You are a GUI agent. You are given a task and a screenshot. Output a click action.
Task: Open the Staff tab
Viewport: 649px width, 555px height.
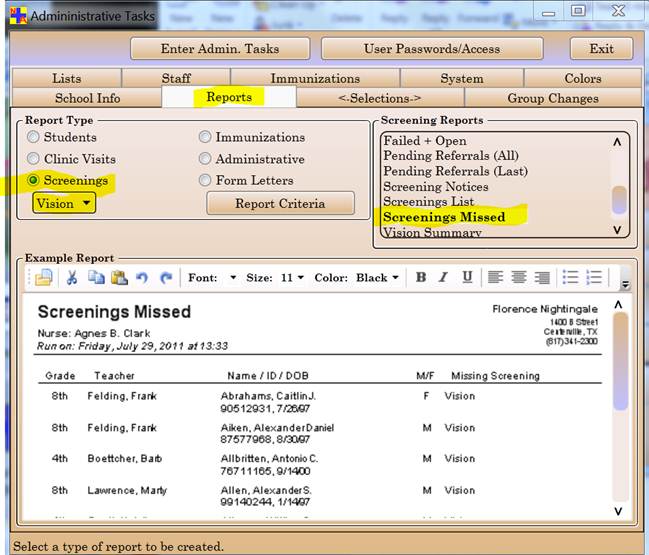(x=176, y=78)
